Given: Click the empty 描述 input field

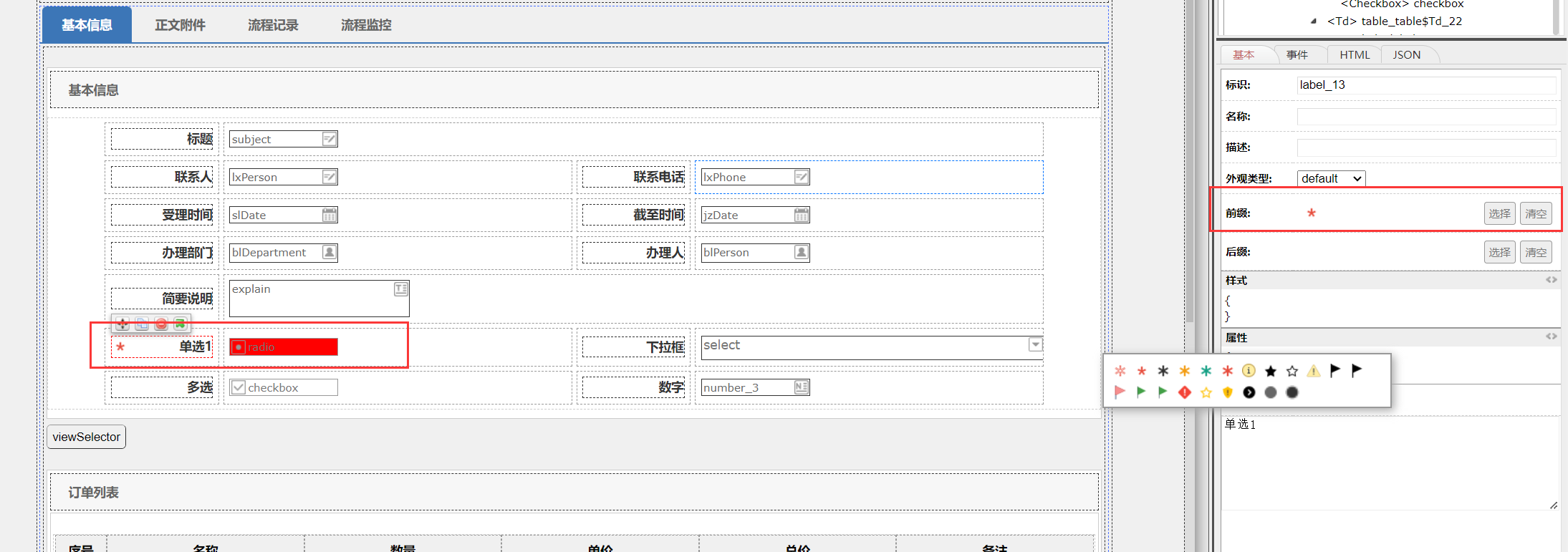Looking at the screenshot, I should point(1426,147).
